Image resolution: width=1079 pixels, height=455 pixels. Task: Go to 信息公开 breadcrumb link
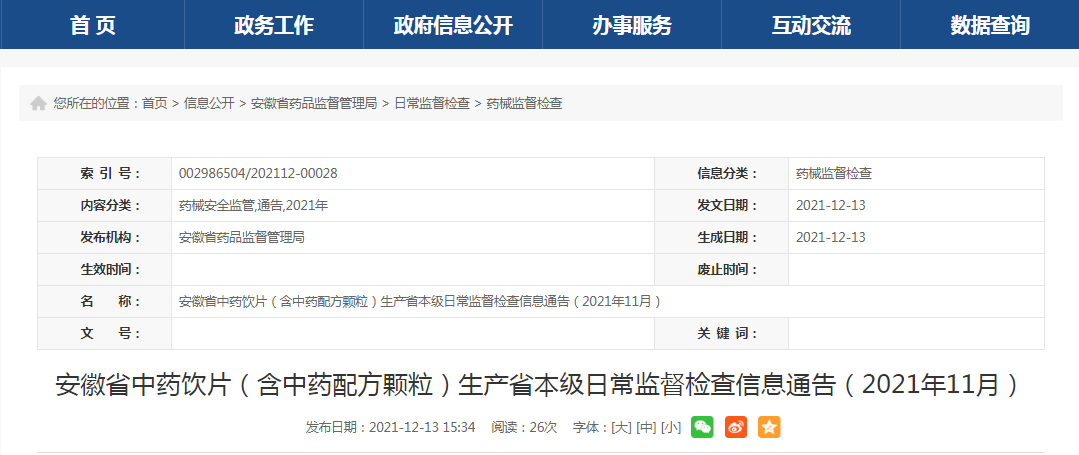click(x=209, y=104)
